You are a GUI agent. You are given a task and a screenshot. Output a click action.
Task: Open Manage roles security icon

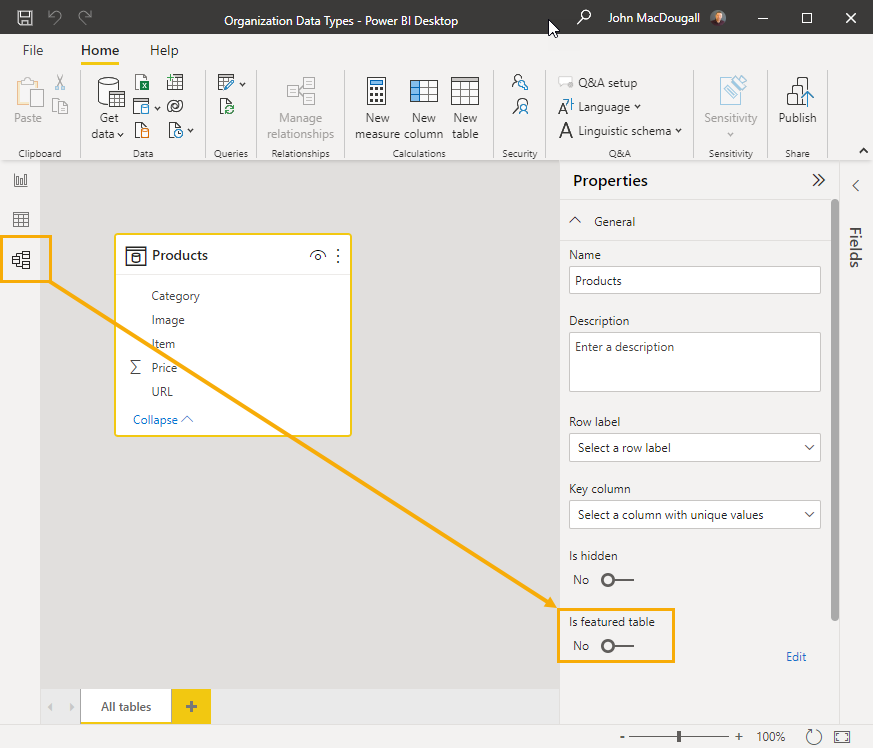point(519,82)
